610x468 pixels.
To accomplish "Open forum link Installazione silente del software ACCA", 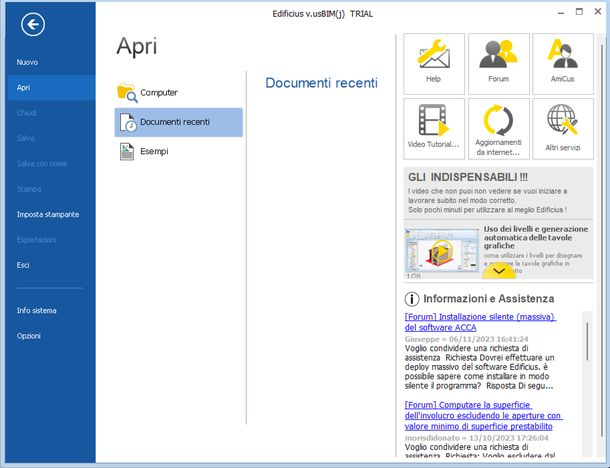I will pos(480,322).
